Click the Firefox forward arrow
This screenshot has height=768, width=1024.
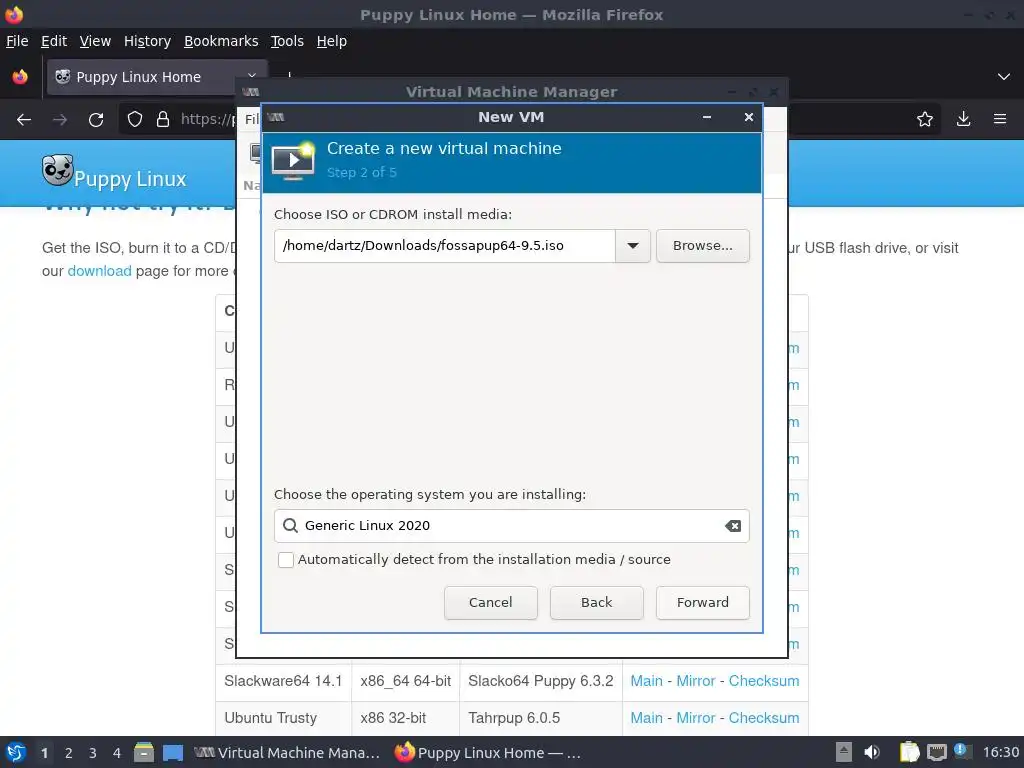[59, 120]
